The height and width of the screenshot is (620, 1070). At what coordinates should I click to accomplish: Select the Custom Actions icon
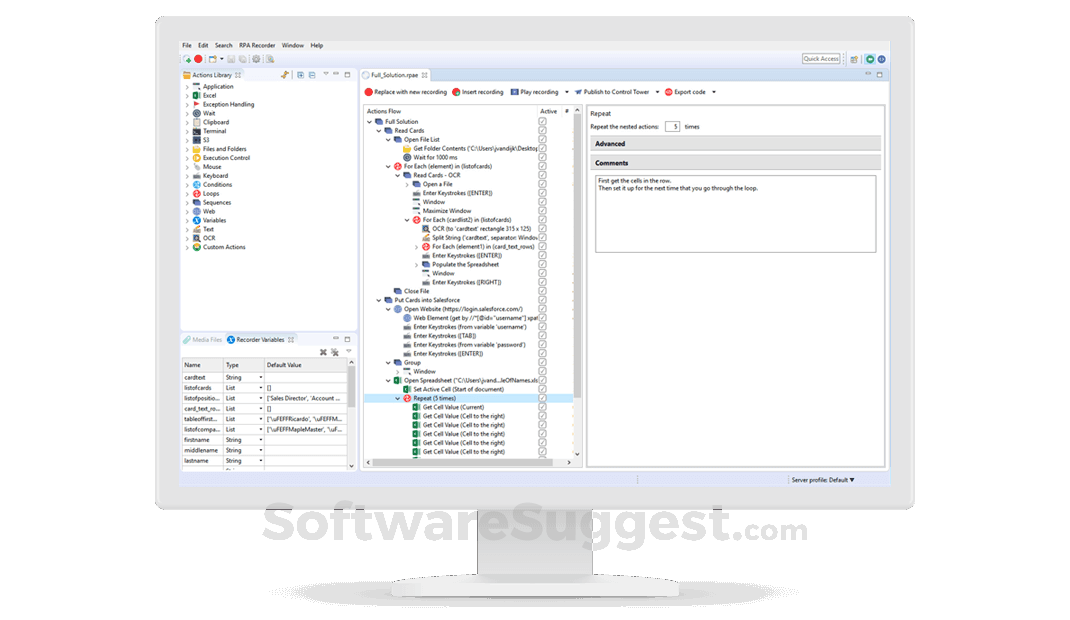[197, 247]
